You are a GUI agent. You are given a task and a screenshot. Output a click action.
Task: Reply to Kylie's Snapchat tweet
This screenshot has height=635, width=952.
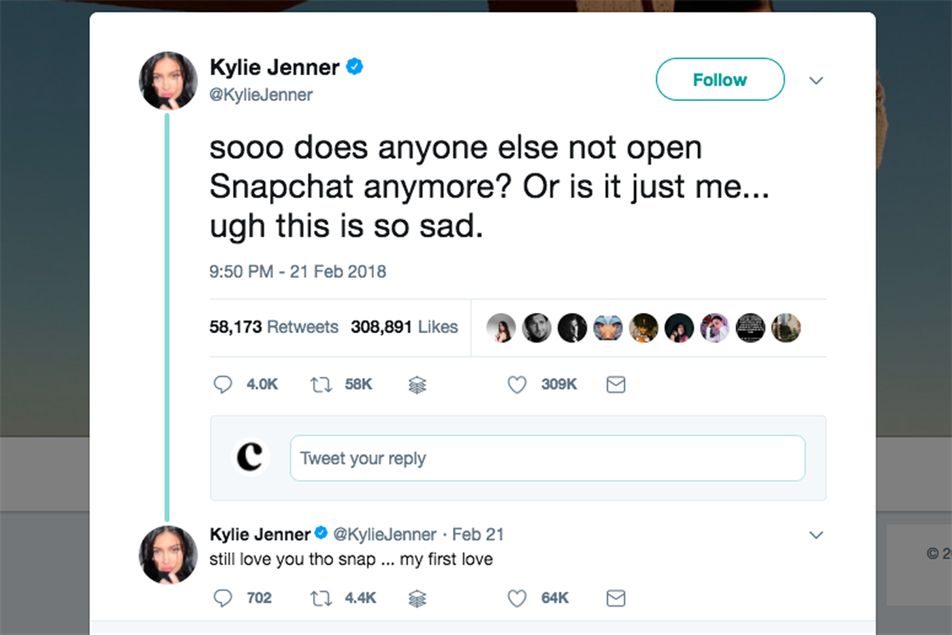point(222,384)
